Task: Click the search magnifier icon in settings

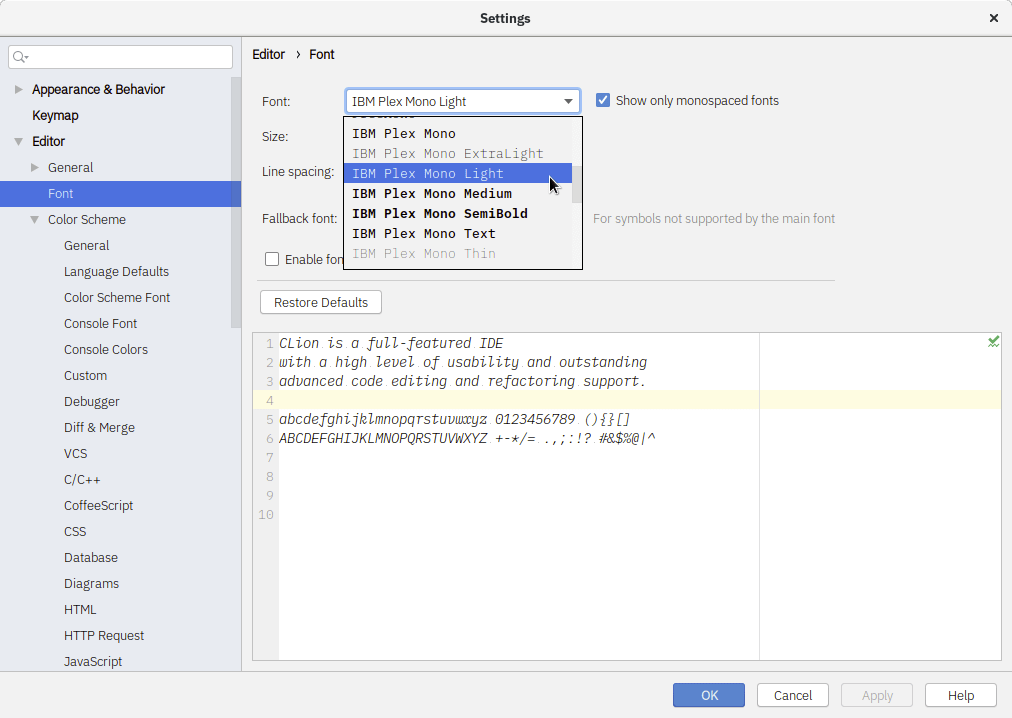Action: 21,57
